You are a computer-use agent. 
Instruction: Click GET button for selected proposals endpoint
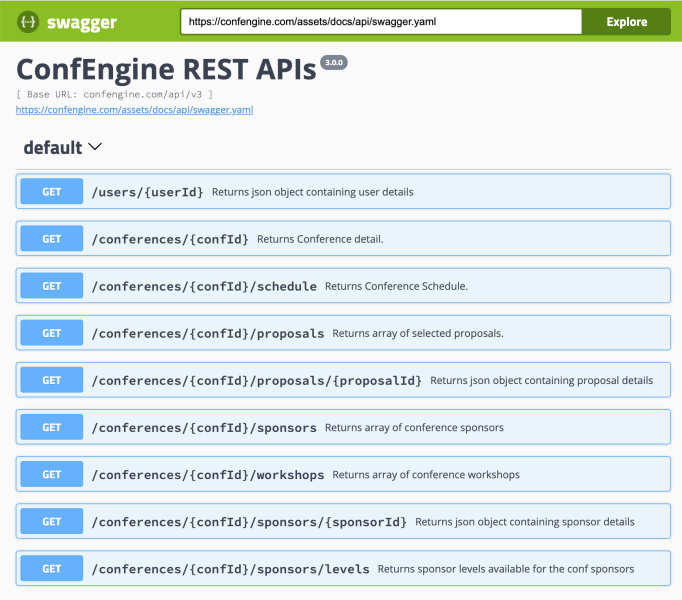tap(52, 333)
